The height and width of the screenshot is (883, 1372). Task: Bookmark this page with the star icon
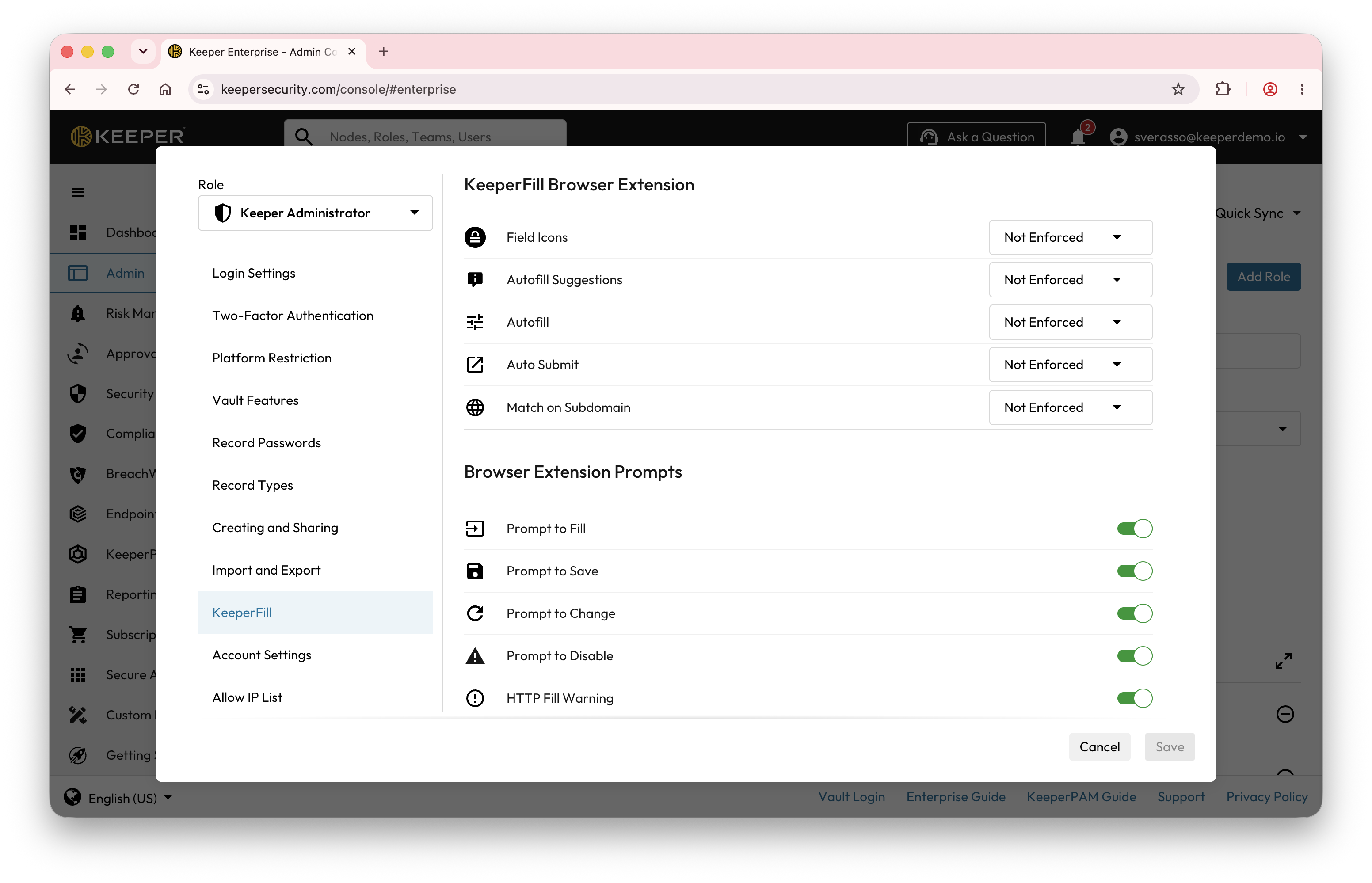(1178, 89)
